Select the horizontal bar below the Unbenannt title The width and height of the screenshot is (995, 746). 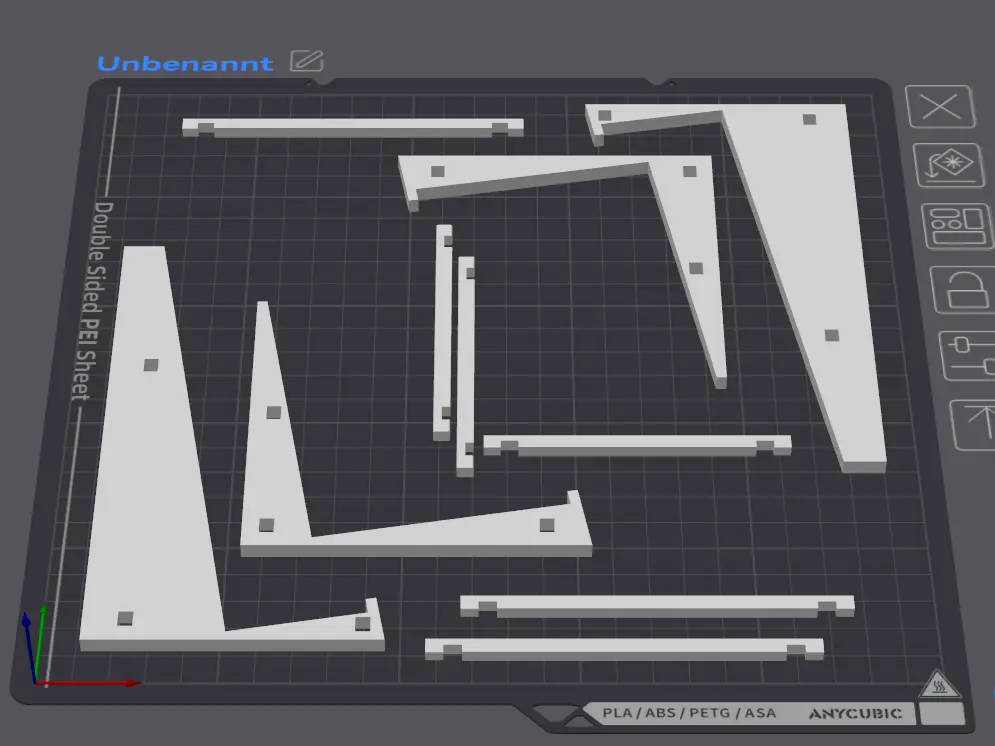(353, 128)
